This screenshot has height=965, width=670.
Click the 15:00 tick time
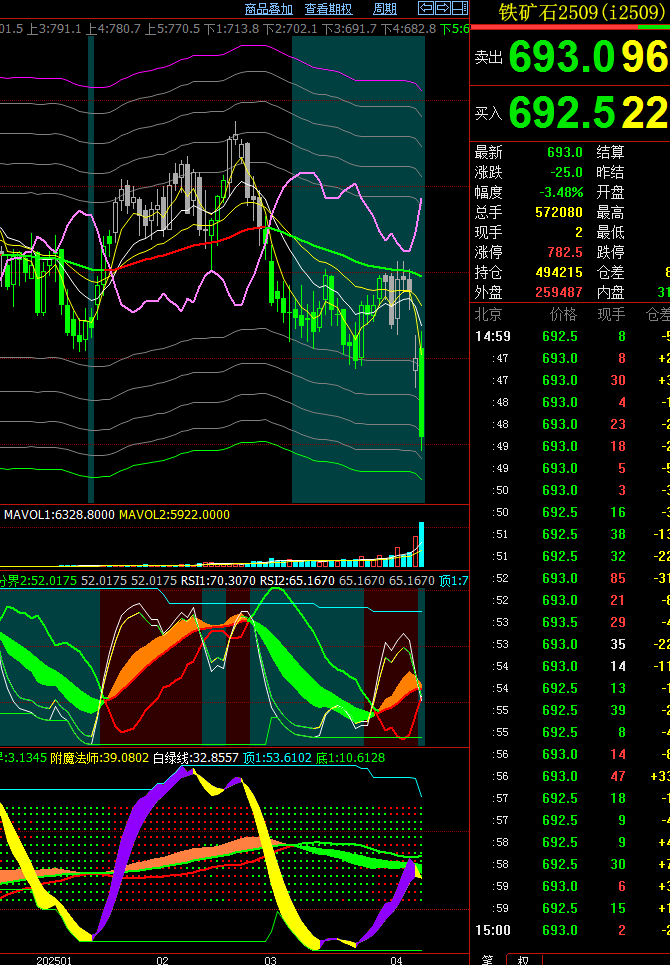click(x=493, y=930)
